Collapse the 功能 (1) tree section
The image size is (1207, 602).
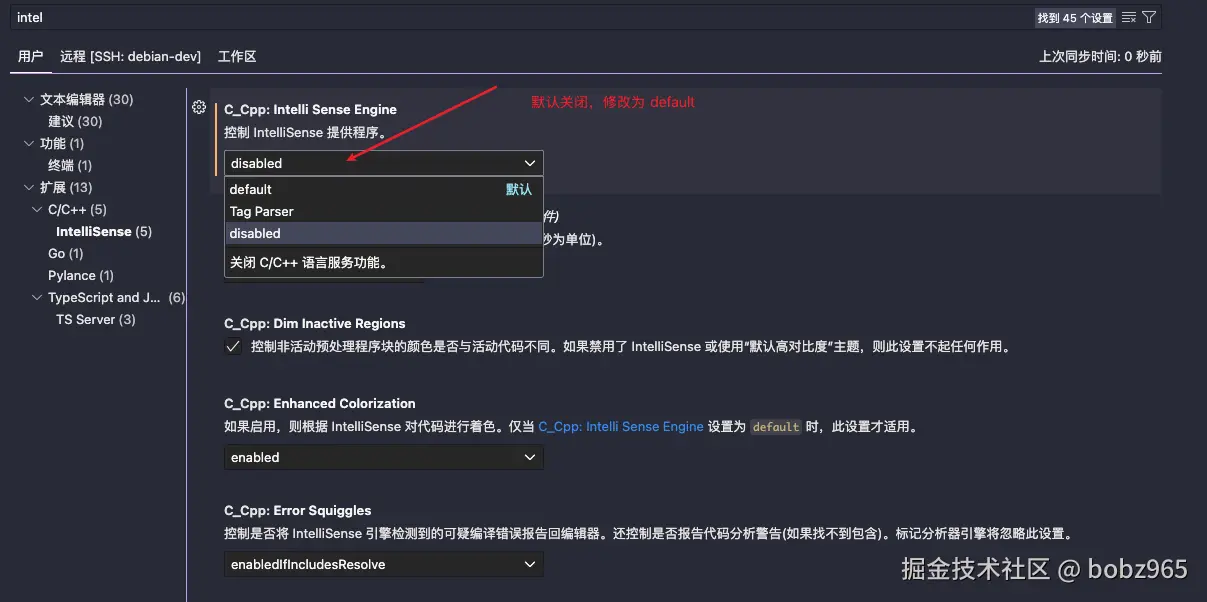click(x=30, y=143)
